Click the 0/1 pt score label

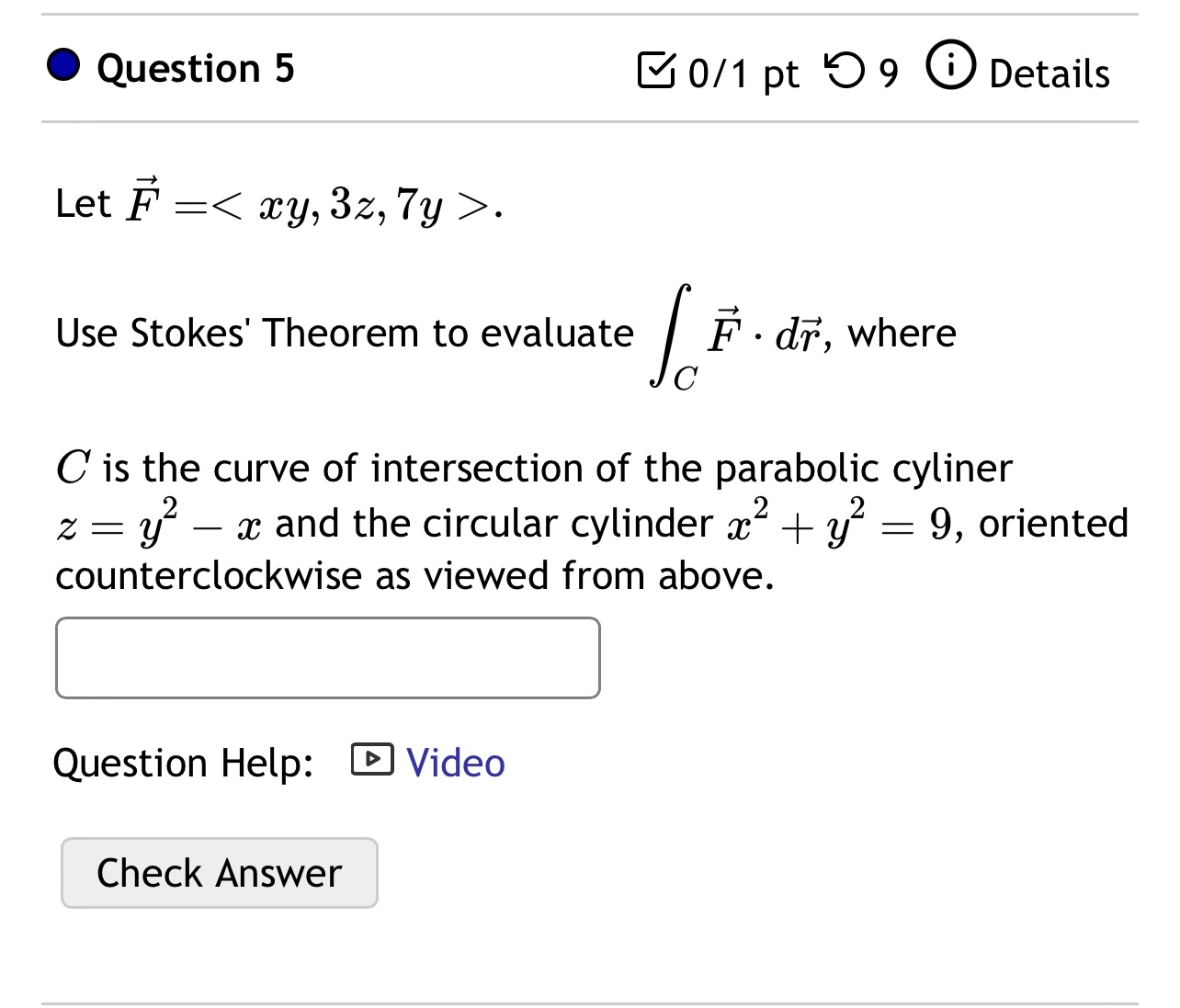743,73
